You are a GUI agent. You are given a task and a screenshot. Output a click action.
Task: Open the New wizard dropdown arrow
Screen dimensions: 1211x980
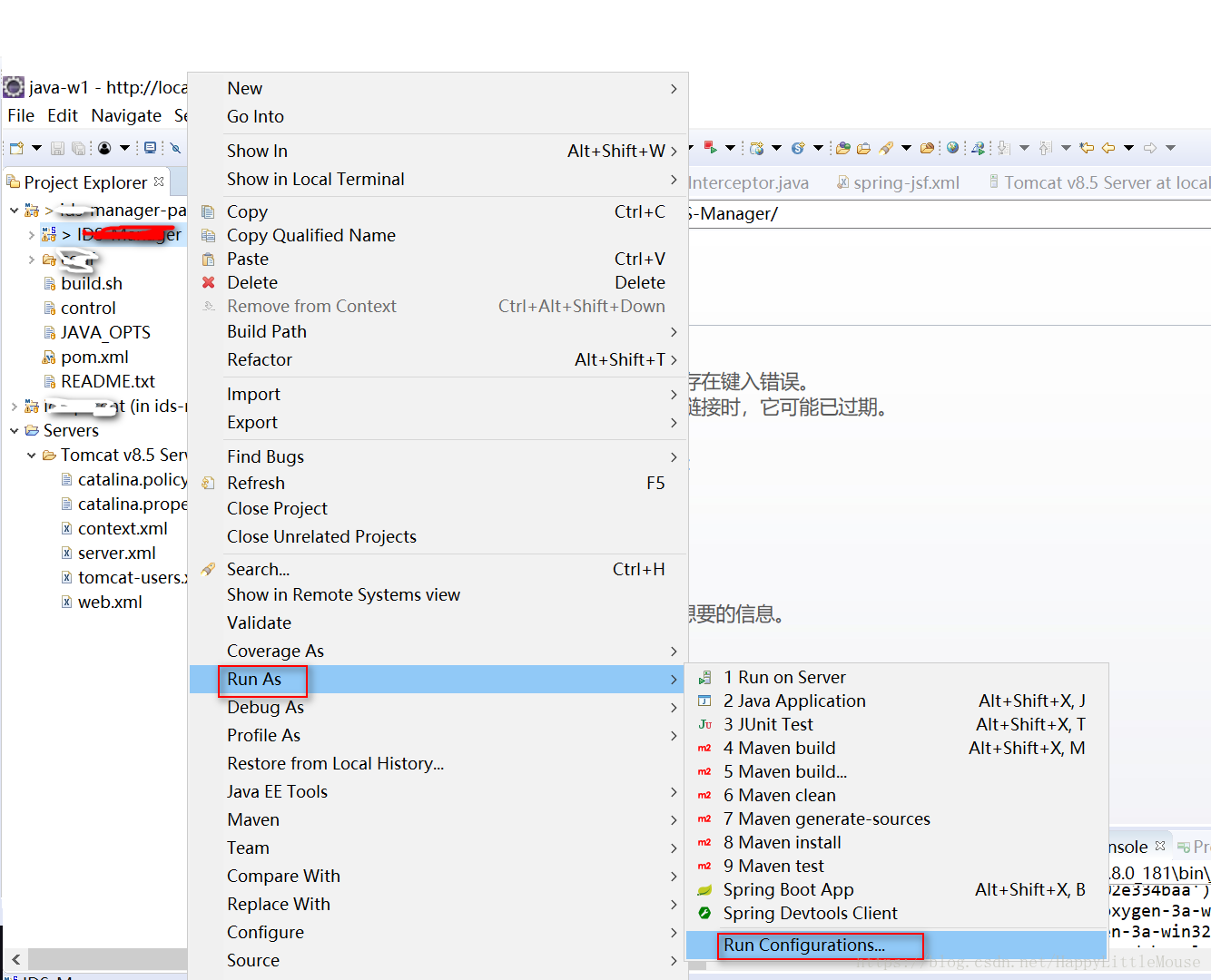[x=36, y=148]
